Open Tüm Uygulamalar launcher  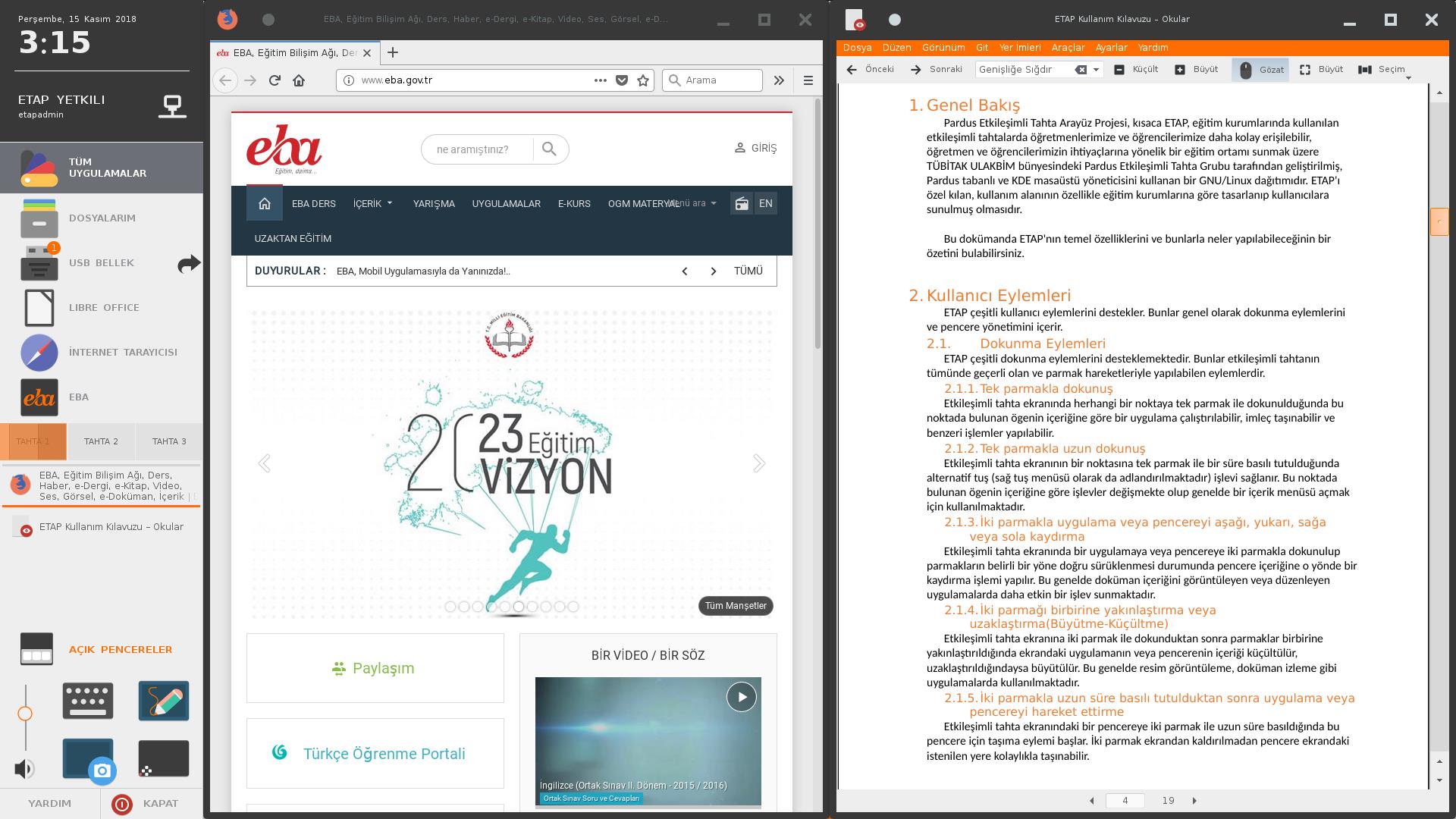102,168
